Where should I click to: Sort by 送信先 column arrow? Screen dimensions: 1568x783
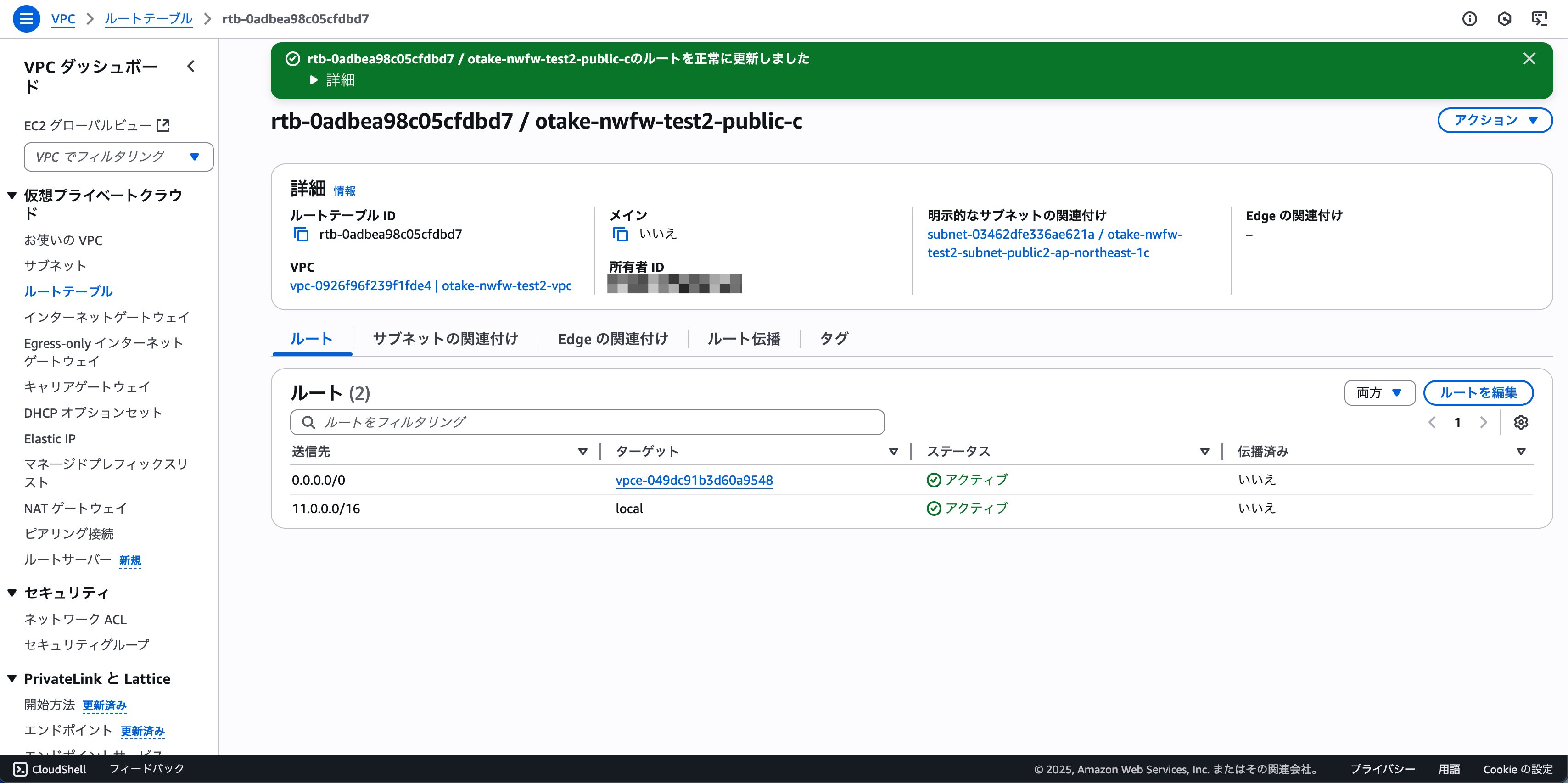(x=582, y=452)
